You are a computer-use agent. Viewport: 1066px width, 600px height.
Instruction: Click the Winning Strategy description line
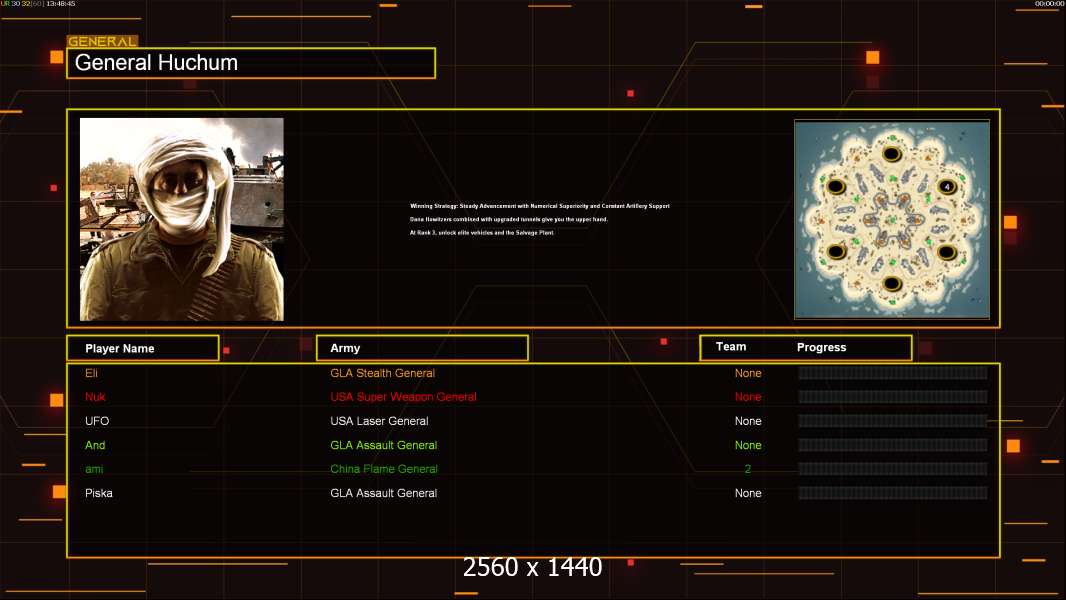[540, 206]
